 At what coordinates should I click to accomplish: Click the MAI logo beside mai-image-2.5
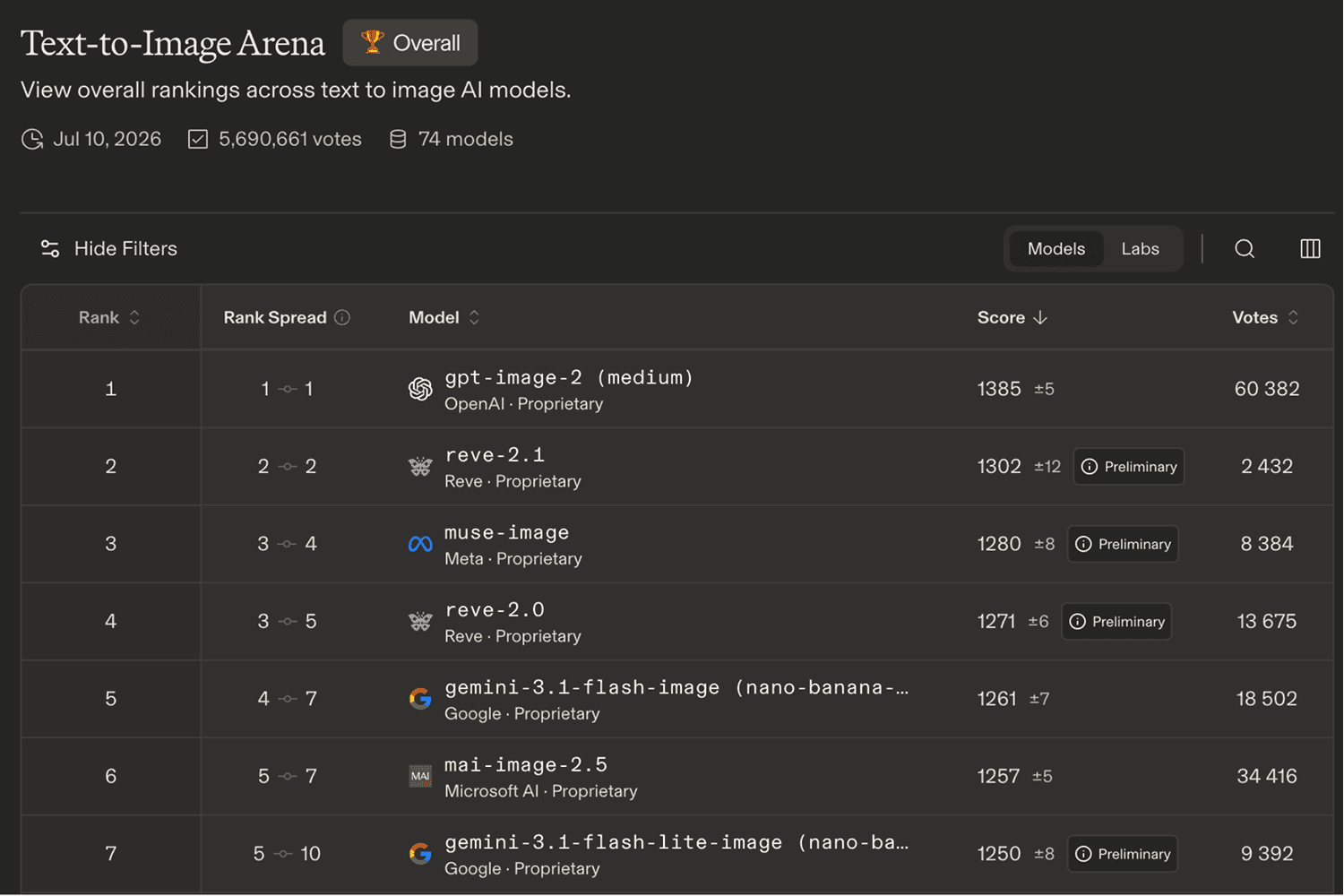tap(420, 776)
